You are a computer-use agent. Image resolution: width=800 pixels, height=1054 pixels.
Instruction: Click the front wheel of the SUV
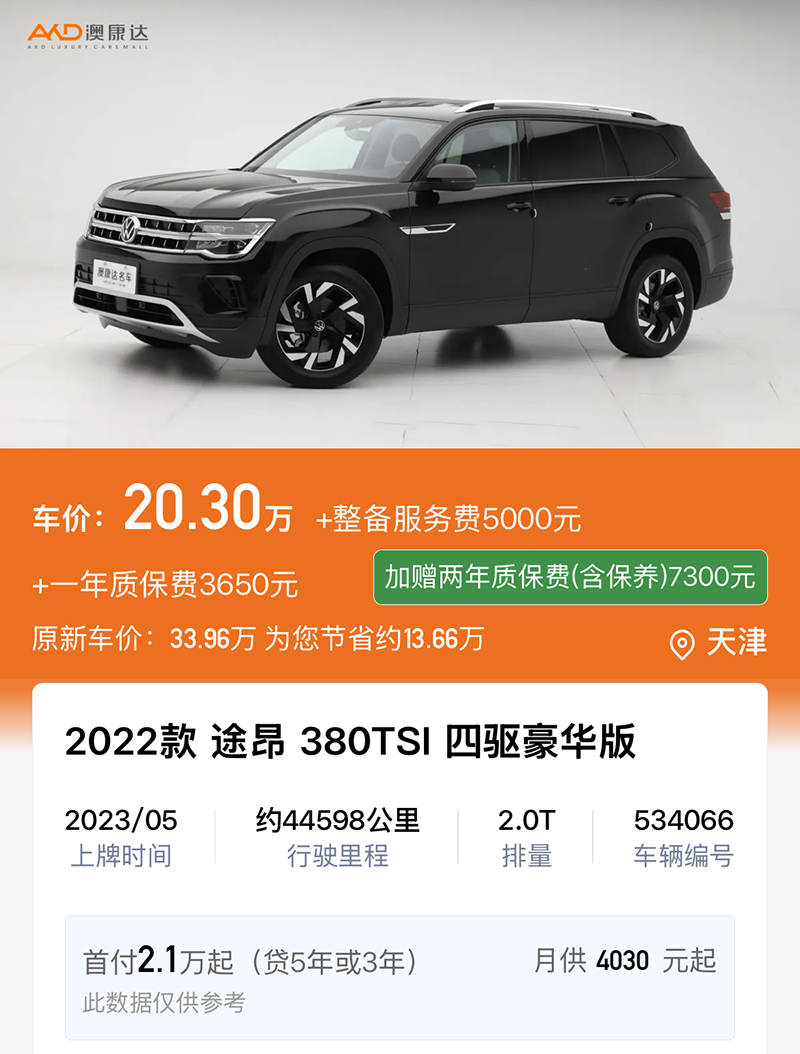(x=320, y=326)
